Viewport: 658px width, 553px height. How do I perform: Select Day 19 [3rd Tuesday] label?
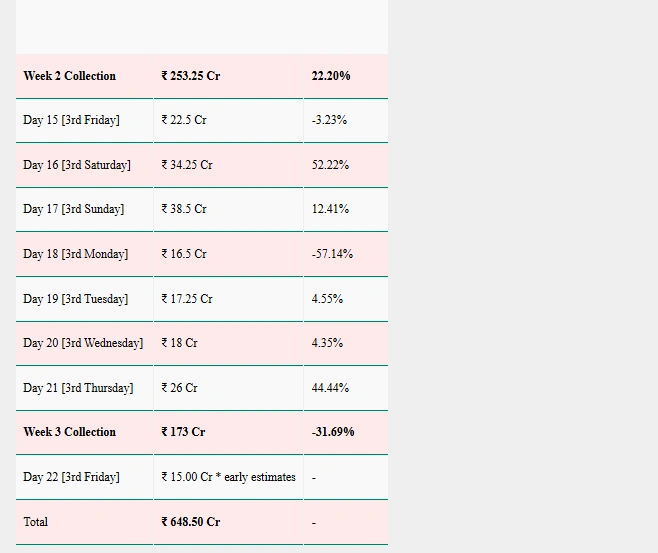click(76, 299)
